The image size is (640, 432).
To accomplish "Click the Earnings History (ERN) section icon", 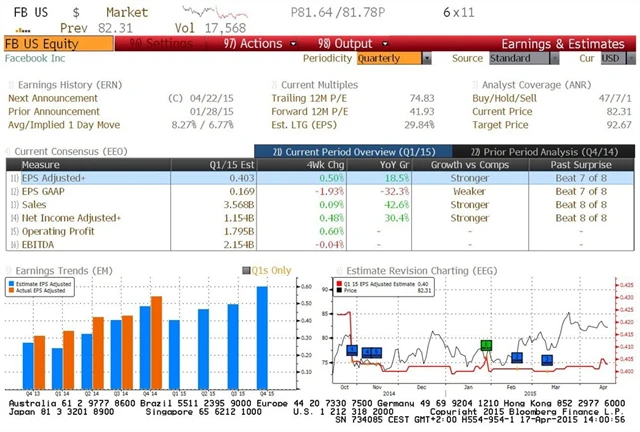I will coord(11,84).
